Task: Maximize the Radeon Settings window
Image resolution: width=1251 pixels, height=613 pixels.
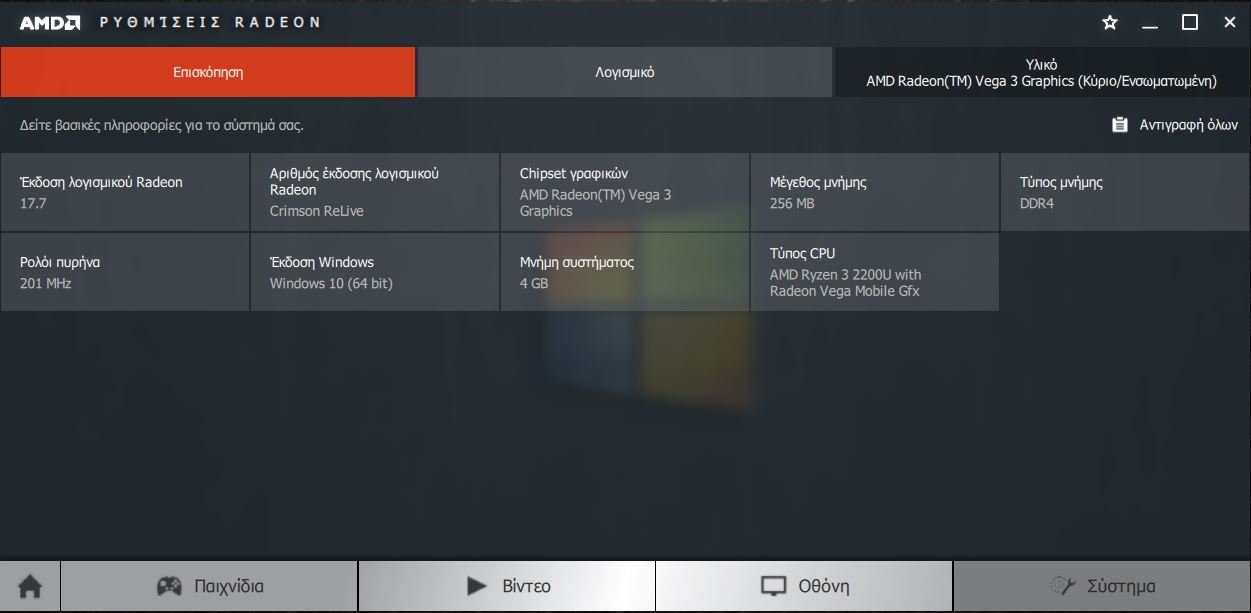Action: [x=1190, y=22]
